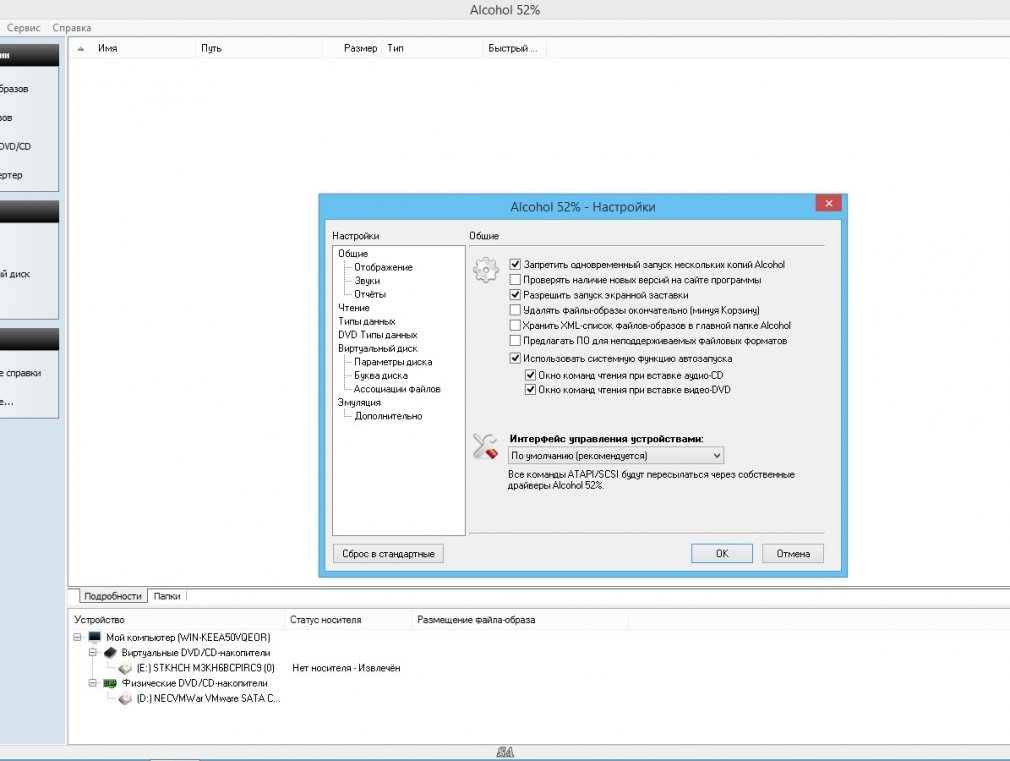The image size is (1010, 761).
Task: Click the My Computer icon in device tree
Action: [x=95, y=637]
